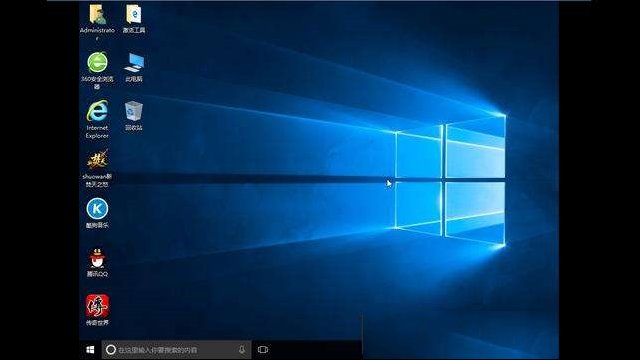Click the Cortana circle icon
The width and height of the screenshot is (640, 360).
point(111,350)
